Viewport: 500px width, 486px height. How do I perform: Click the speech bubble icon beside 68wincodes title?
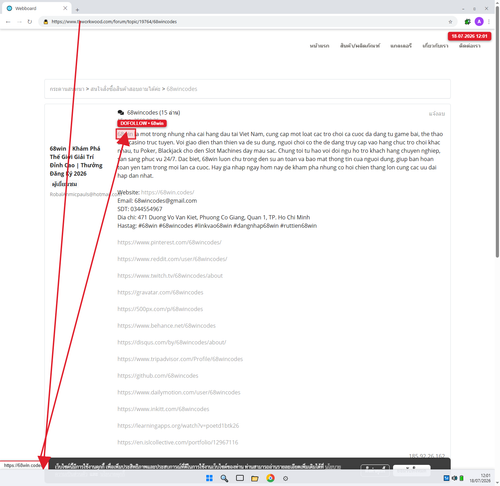121,113
